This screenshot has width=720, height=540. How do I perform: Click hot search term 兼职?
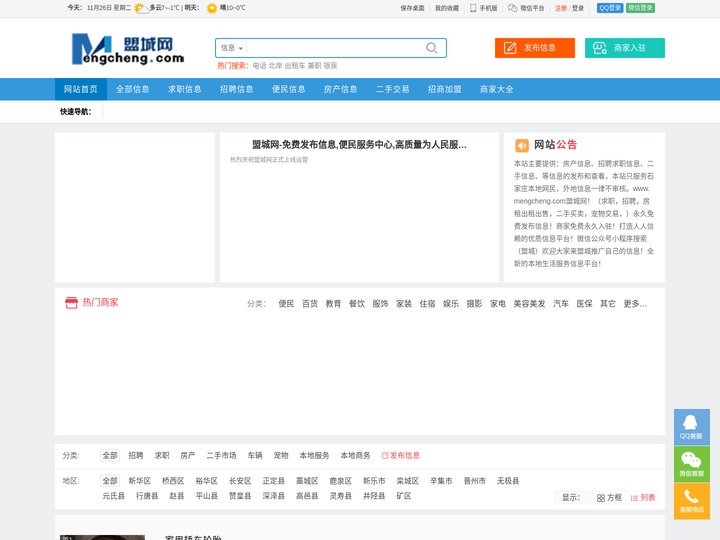[314, 66]
